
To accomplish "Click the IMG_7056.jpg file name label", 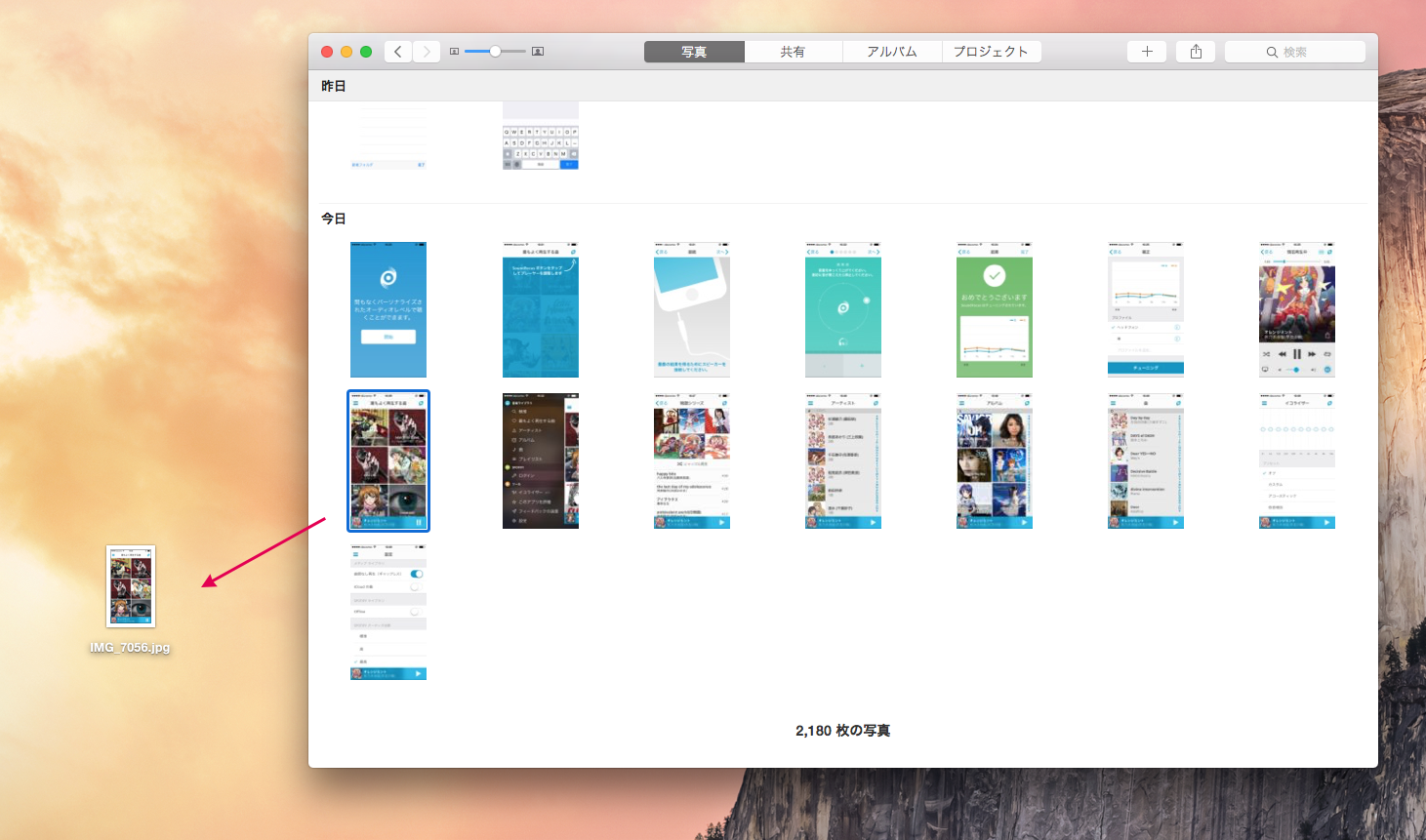I will tap(130, 648).
